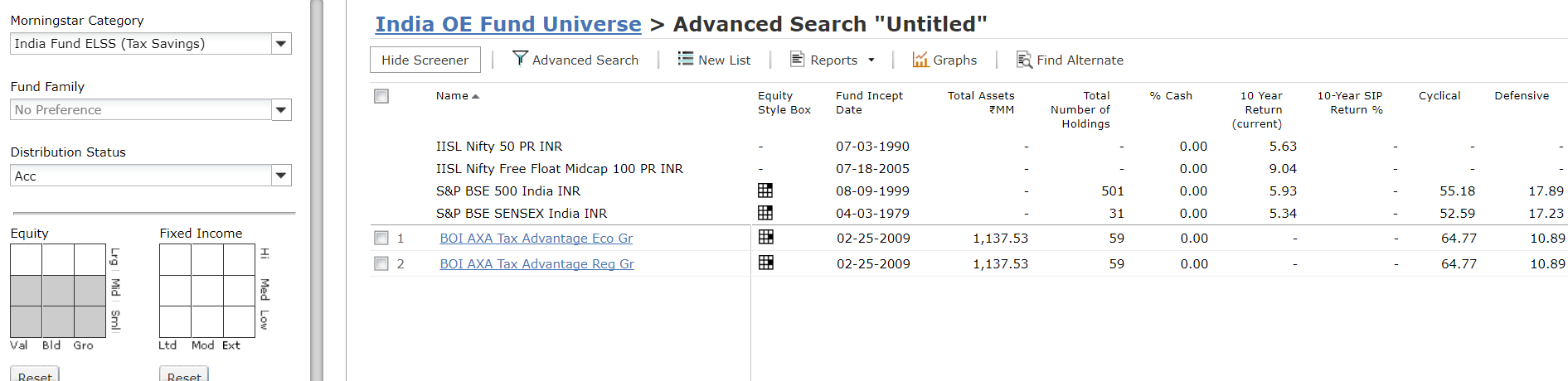Select S&P BSE SENSEX India INR row name
1568x381 pixels.
pyautogui.click(x=522, y=213)
